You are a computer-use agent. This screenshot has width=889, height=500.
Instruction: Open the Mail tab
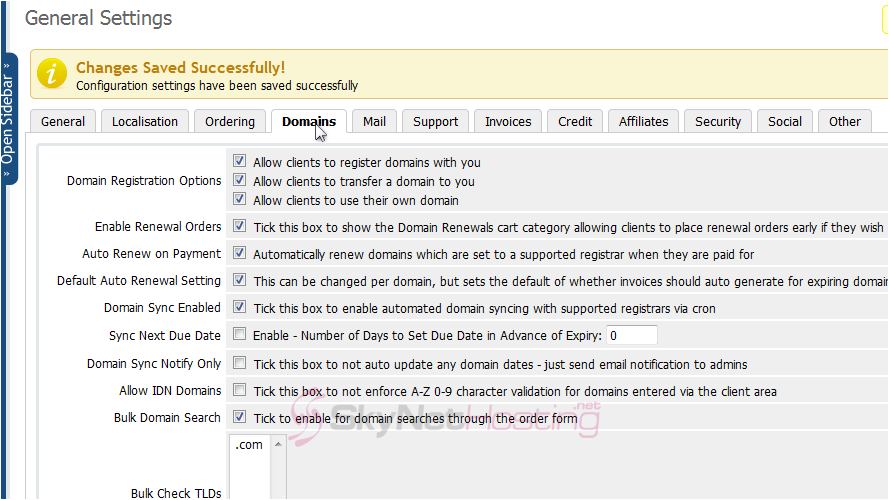(x=374, y=121)
